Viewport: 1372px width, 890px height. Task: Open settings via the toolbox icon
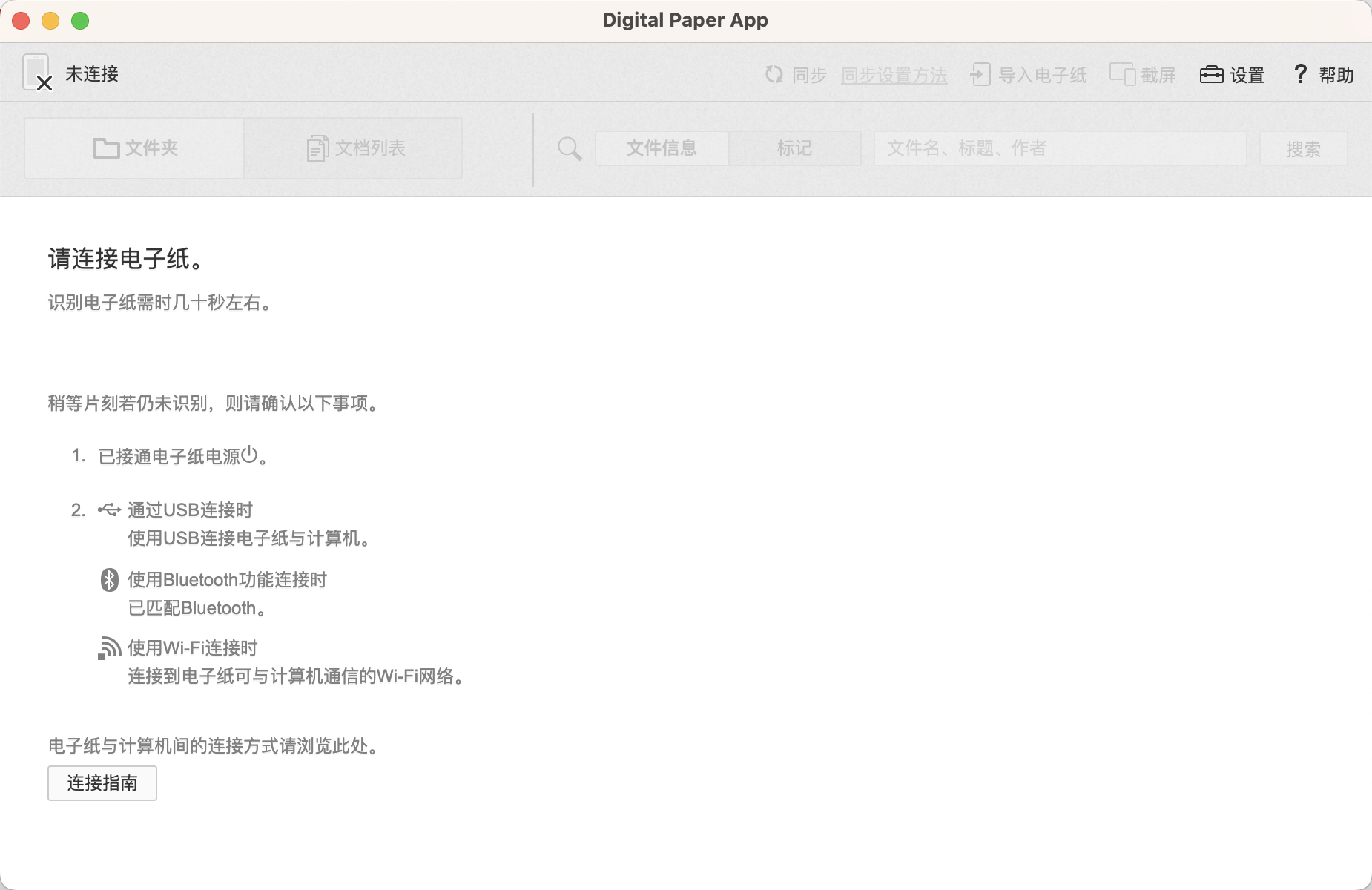(1211, 74)
